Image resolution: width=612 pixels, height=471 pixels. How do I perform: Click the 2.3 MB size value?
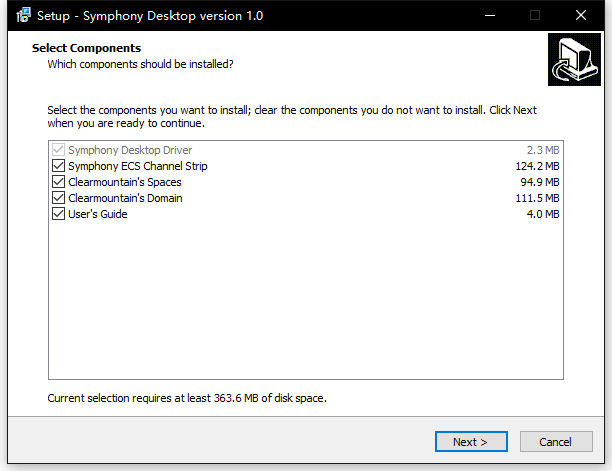point(543,150)
